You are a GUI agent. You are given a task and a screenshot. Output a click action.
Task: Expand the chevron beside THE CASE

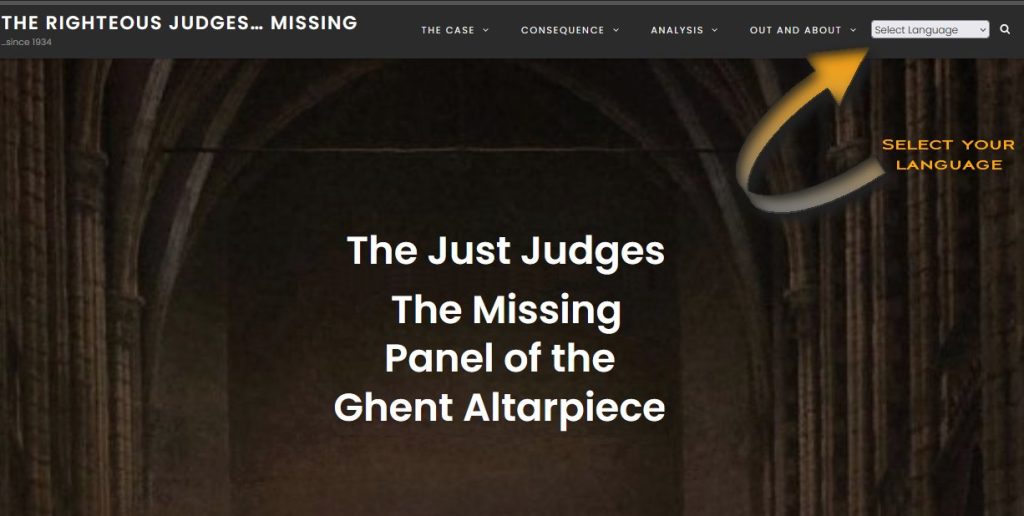tap(485, 30)
